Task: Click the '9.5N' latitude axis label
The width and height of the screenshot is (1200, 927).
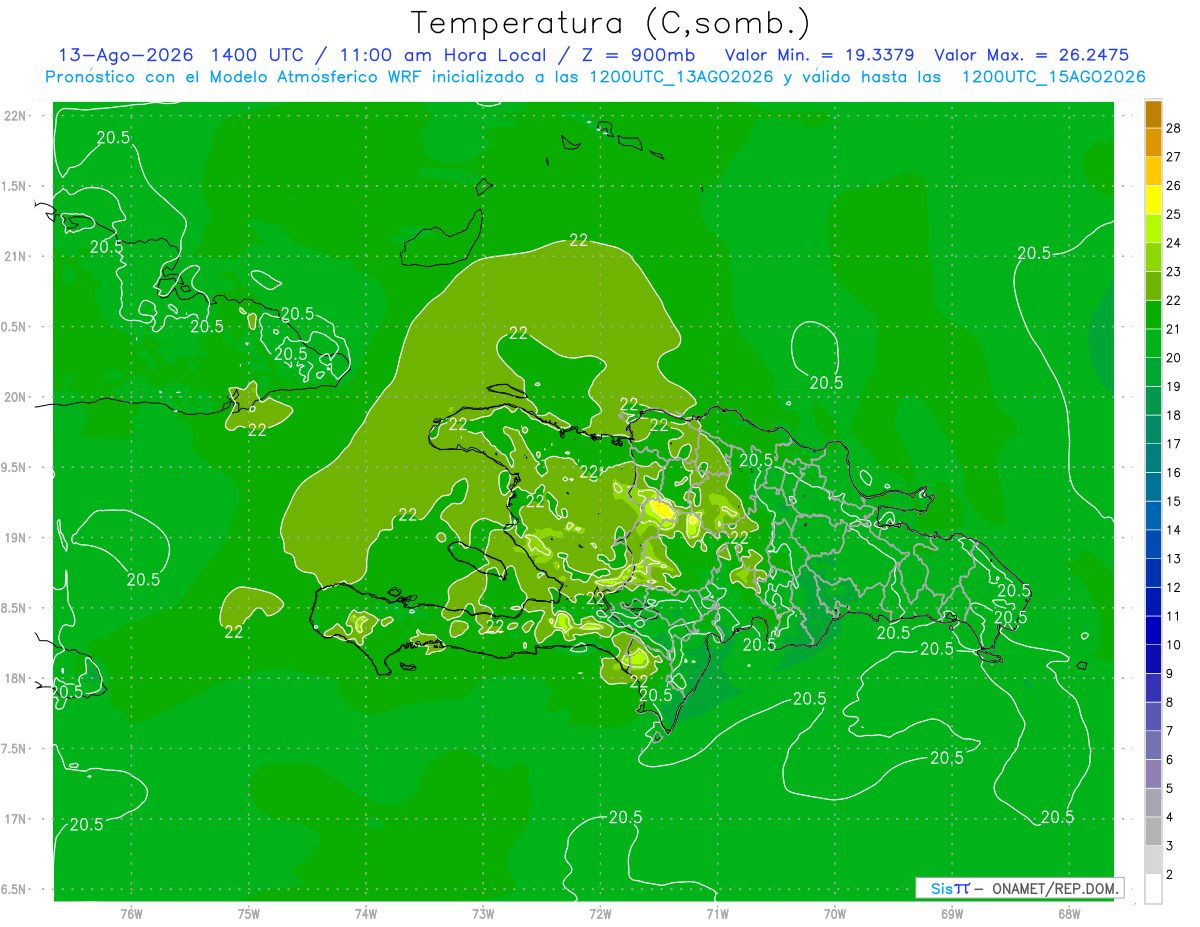Action: point(15,467)
